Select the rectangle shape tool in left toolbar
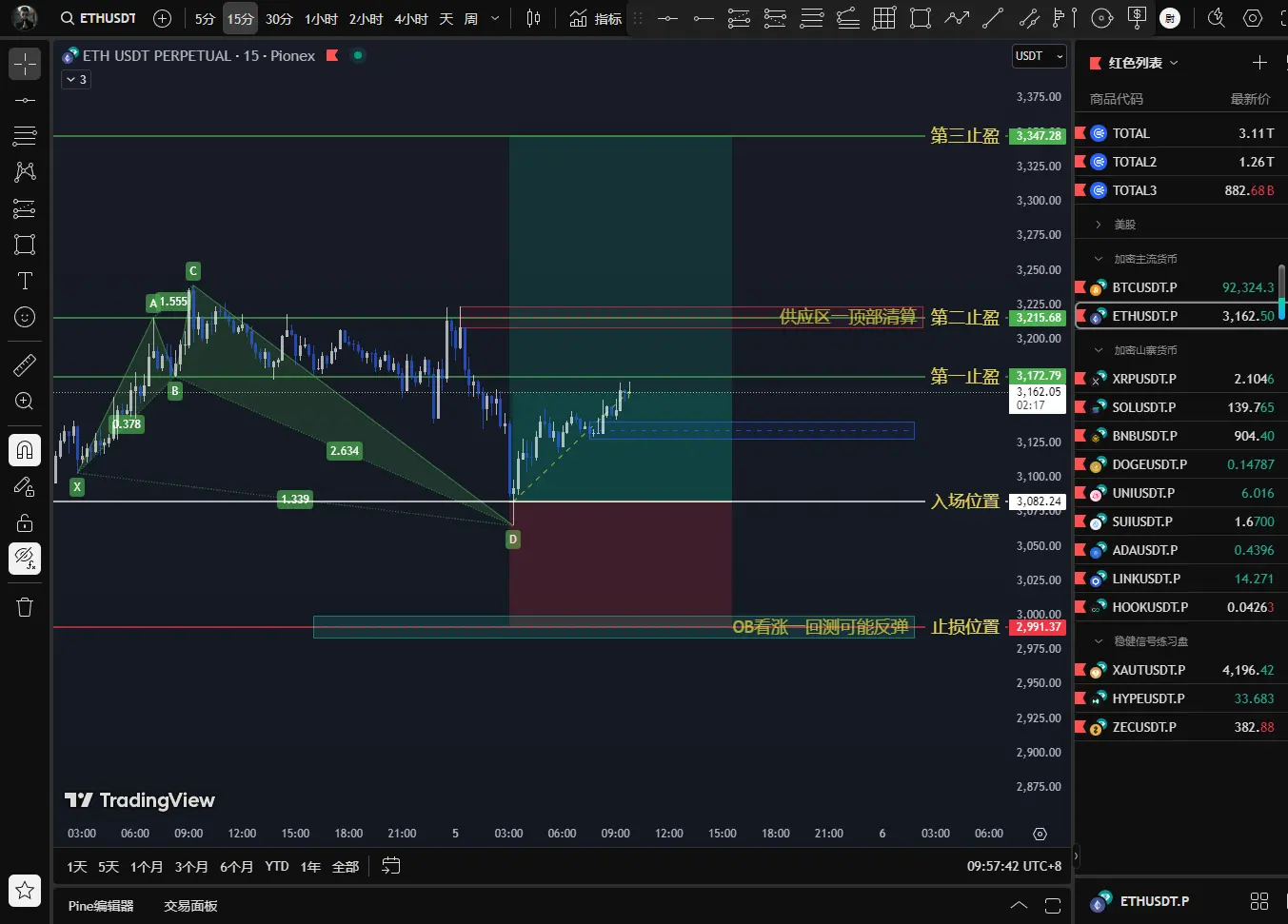This screenshot has height=924, width=1288. [x=25, y=245]
